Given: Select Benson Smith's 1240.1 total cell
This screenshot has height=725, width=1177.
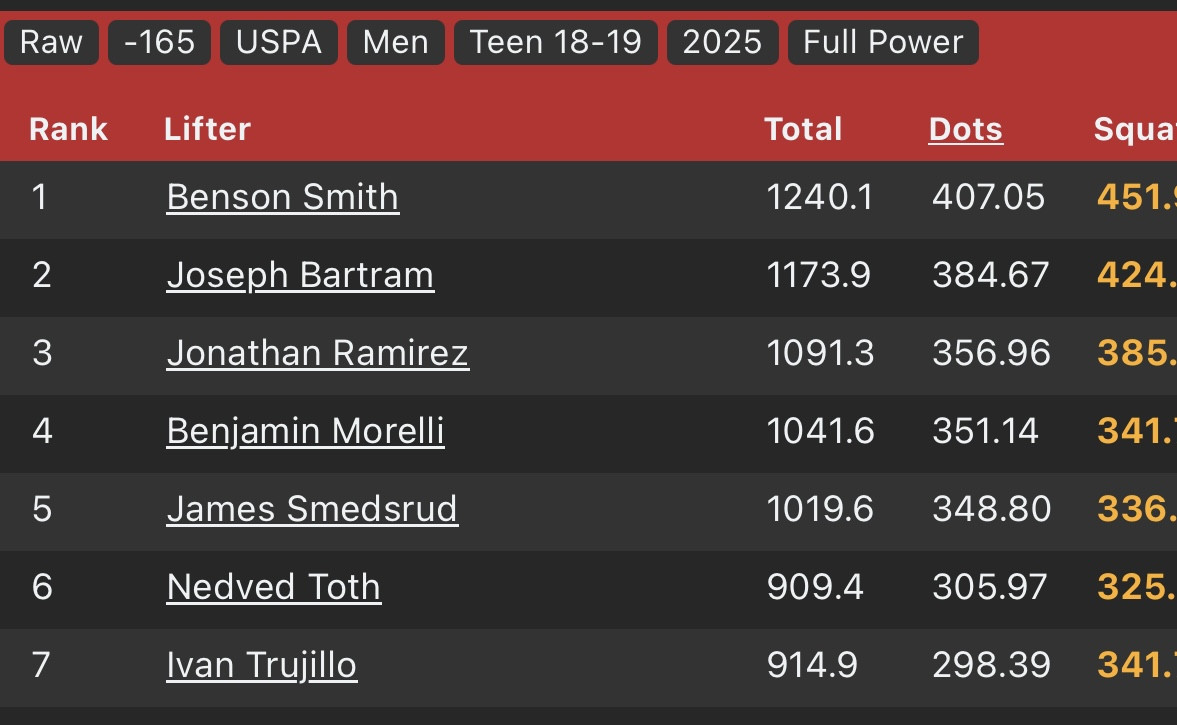Looking at the screenshot, I should pyautogui.click(x=820, y=197).
